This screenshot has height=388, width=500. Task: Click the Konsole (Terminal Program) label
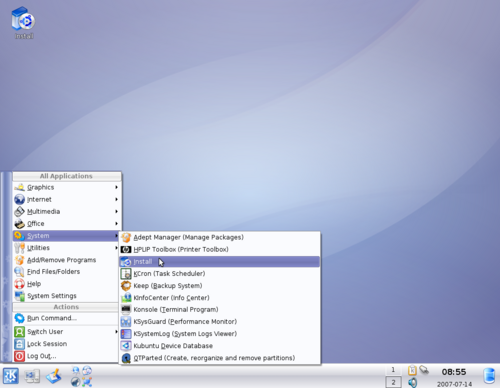pyautogui.click(x=176, y=310)
